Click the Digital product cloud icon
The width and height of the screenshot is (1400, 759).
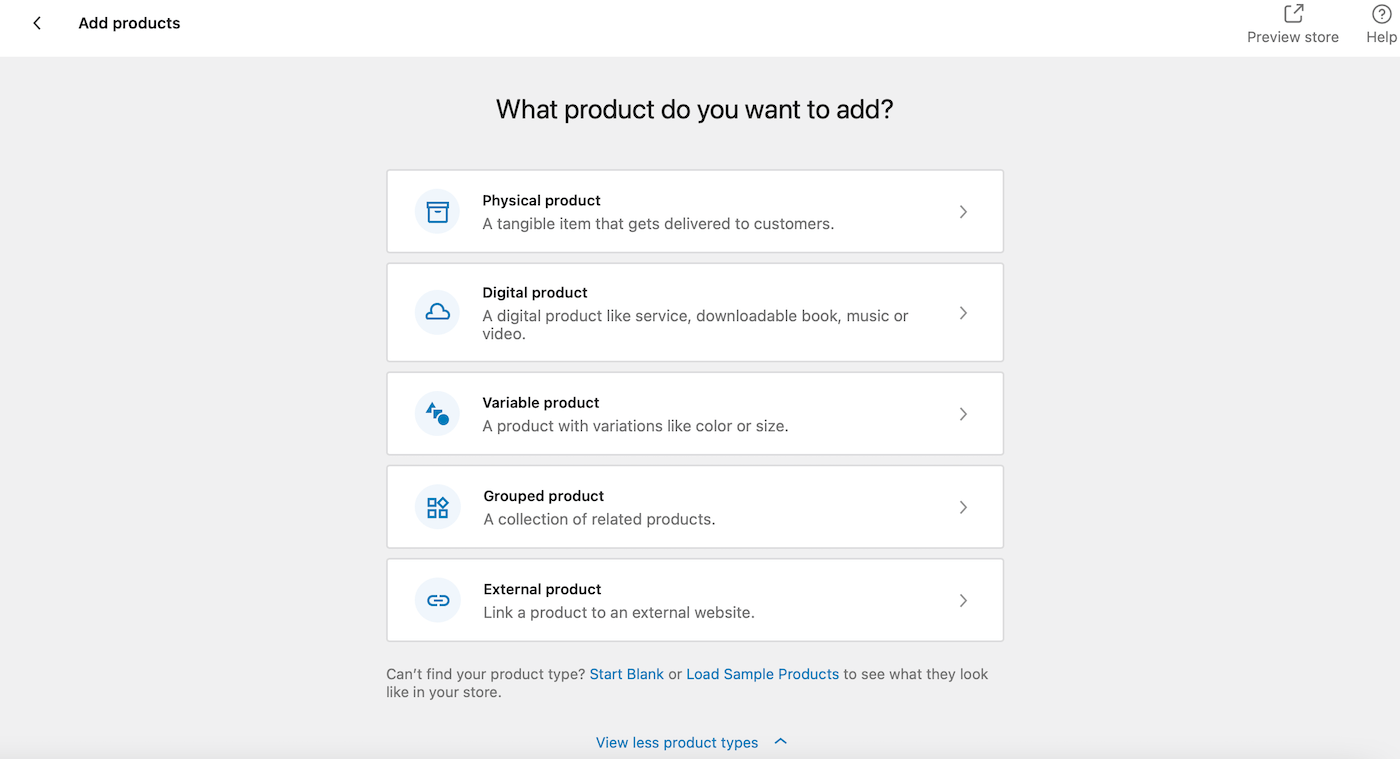[x=437, y=312]
